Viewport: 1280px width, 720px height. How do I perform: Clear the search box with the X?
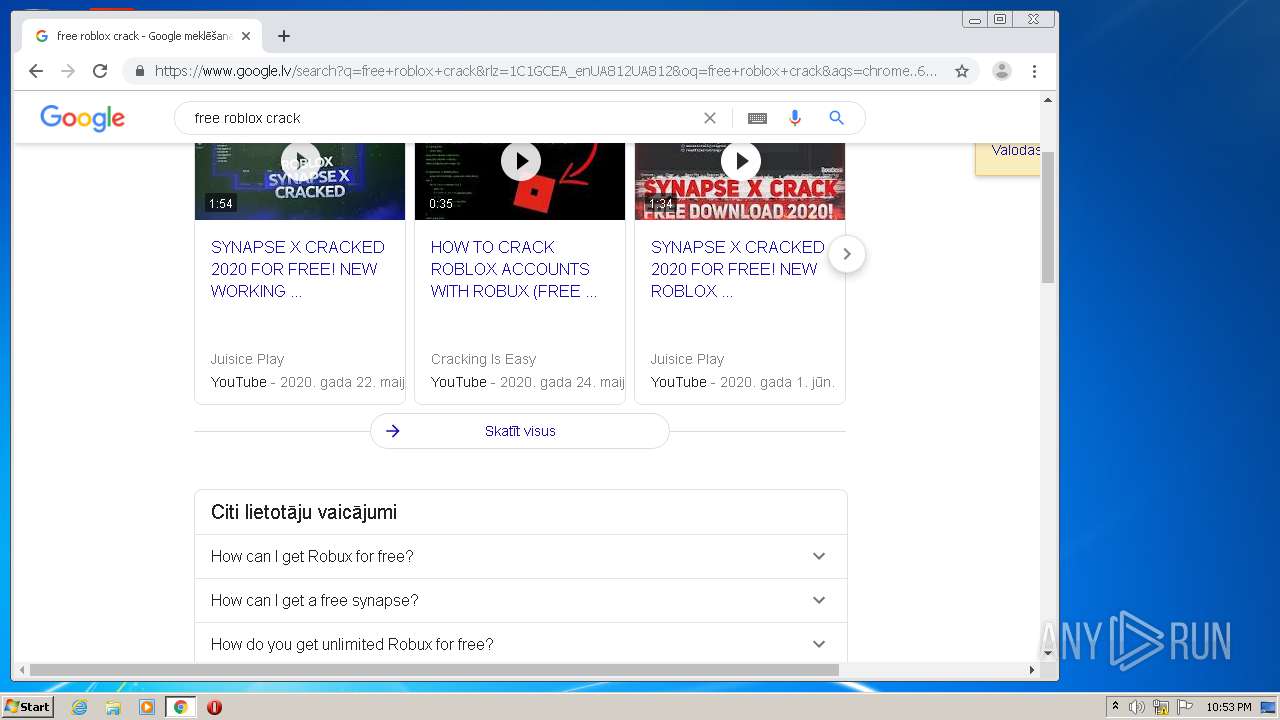[710, 118]
